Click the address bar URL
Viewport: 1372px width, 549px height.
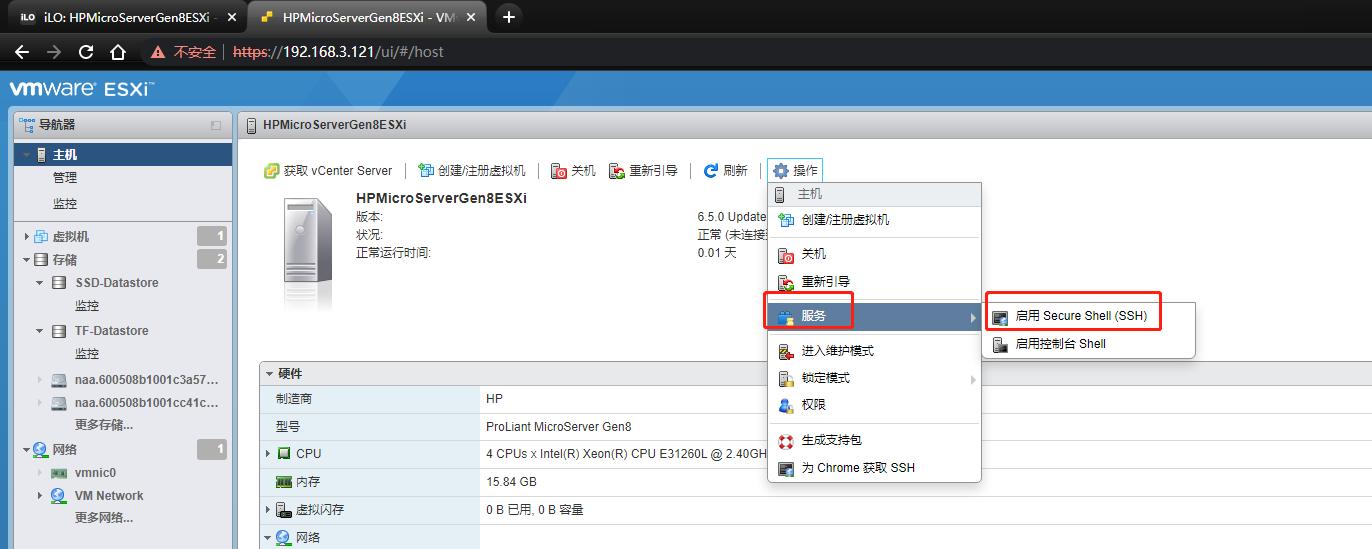pos(338,52)
